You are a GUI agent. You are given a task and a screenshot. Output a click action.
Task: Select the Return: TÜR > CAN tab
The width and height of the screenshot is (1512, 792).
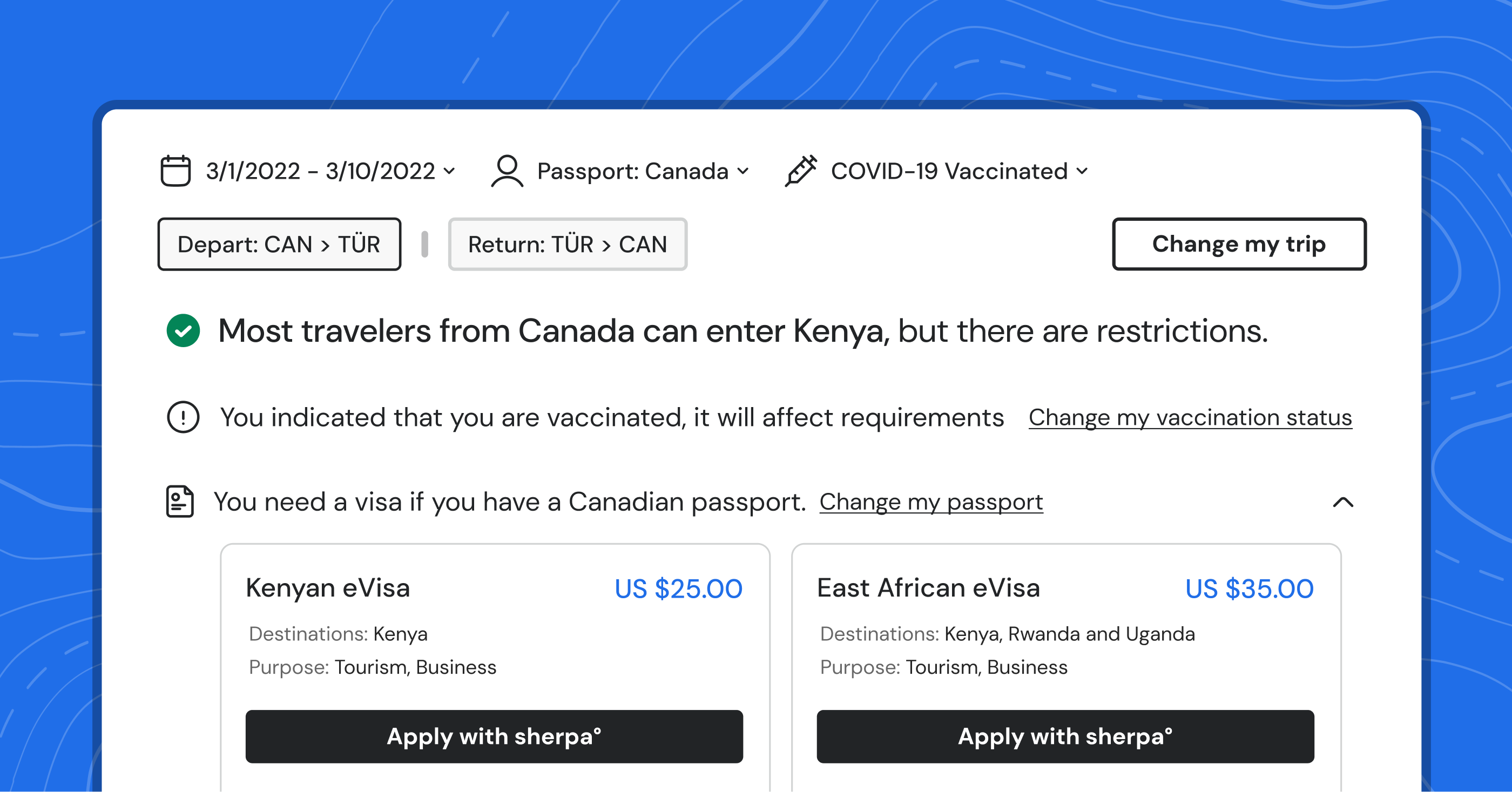568,244
